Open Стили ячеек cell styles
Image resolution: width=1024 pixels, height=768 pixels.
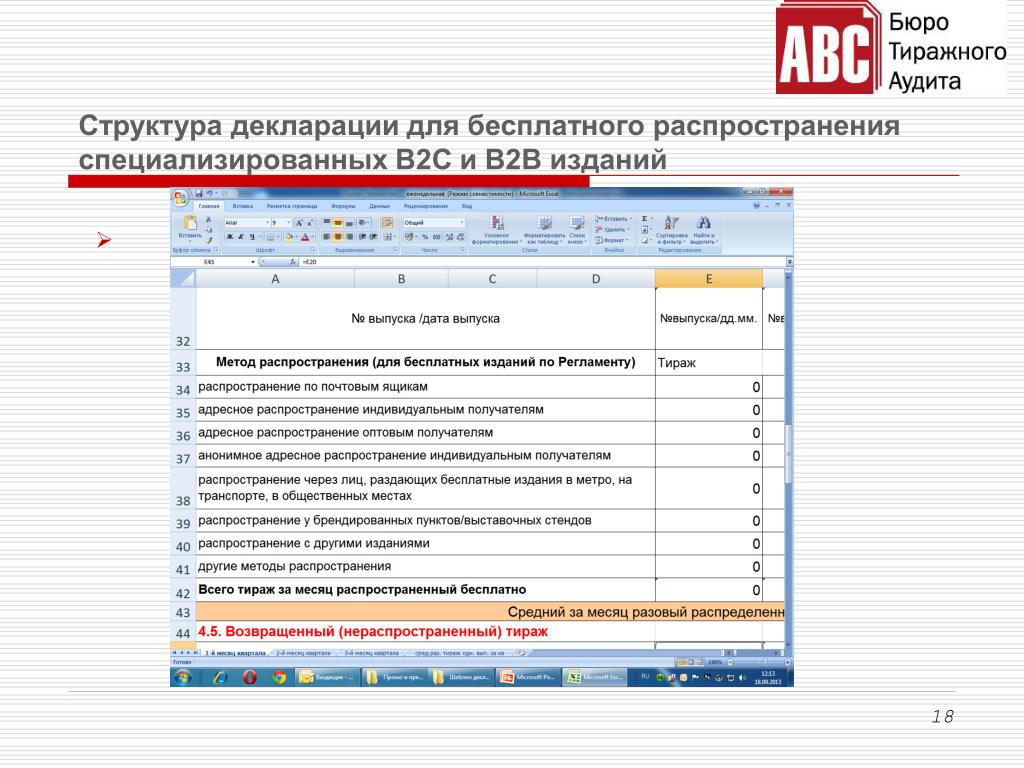(577, 230)
